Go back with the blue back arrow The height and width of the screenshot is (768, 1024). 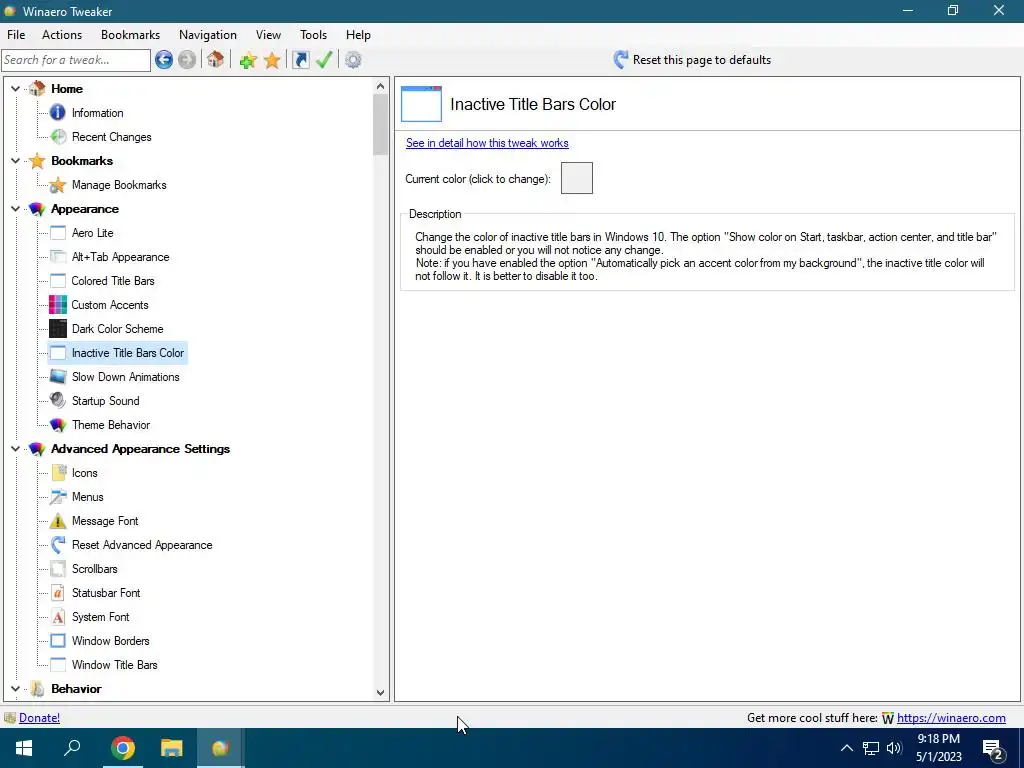click(x=164, y=60)
